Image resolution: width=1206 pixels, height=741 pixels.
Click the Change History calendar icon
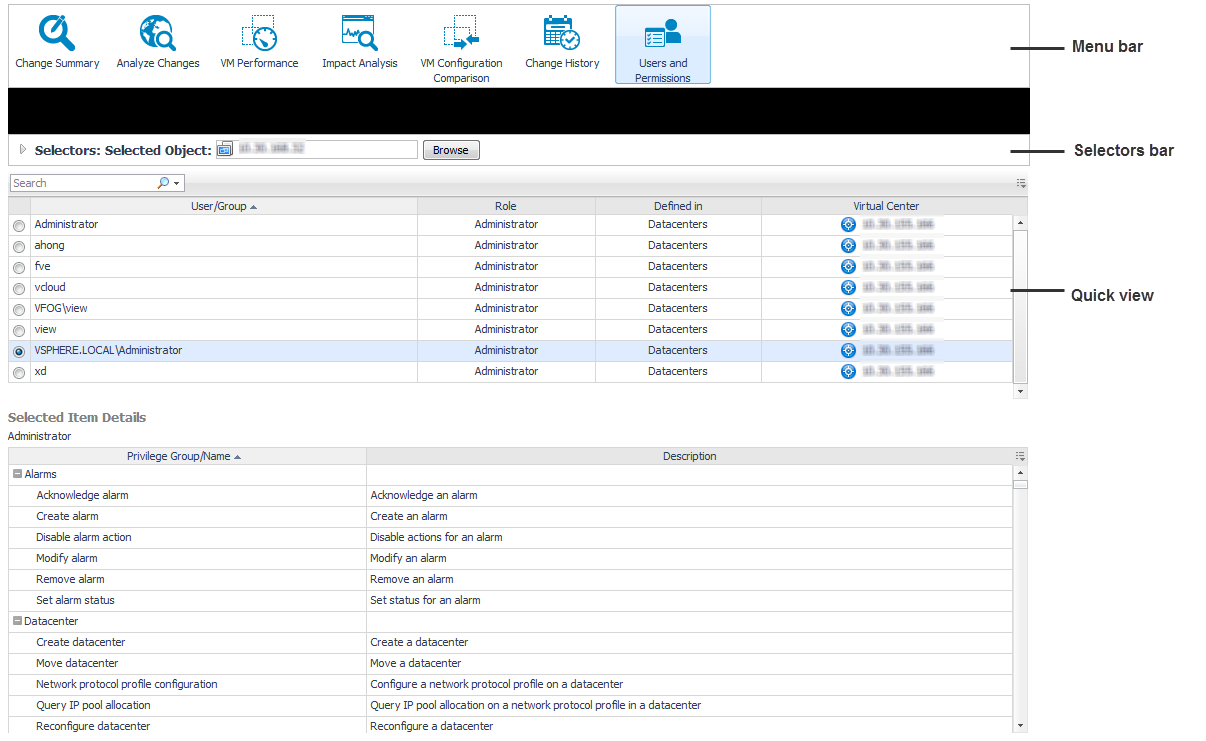tap(562, 34)
